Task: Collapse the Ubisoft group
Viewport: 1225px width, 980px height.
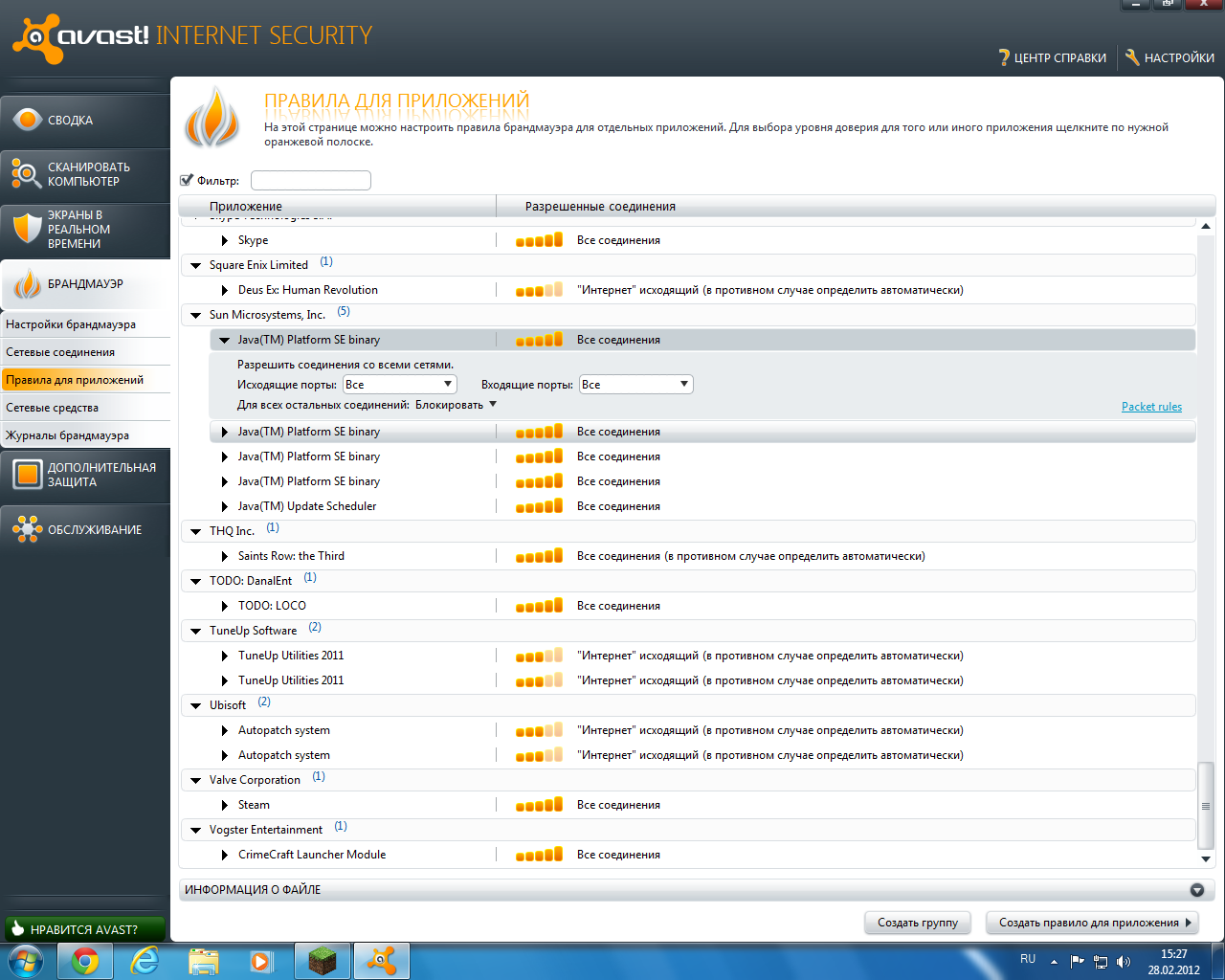Action: pos(196,706)
